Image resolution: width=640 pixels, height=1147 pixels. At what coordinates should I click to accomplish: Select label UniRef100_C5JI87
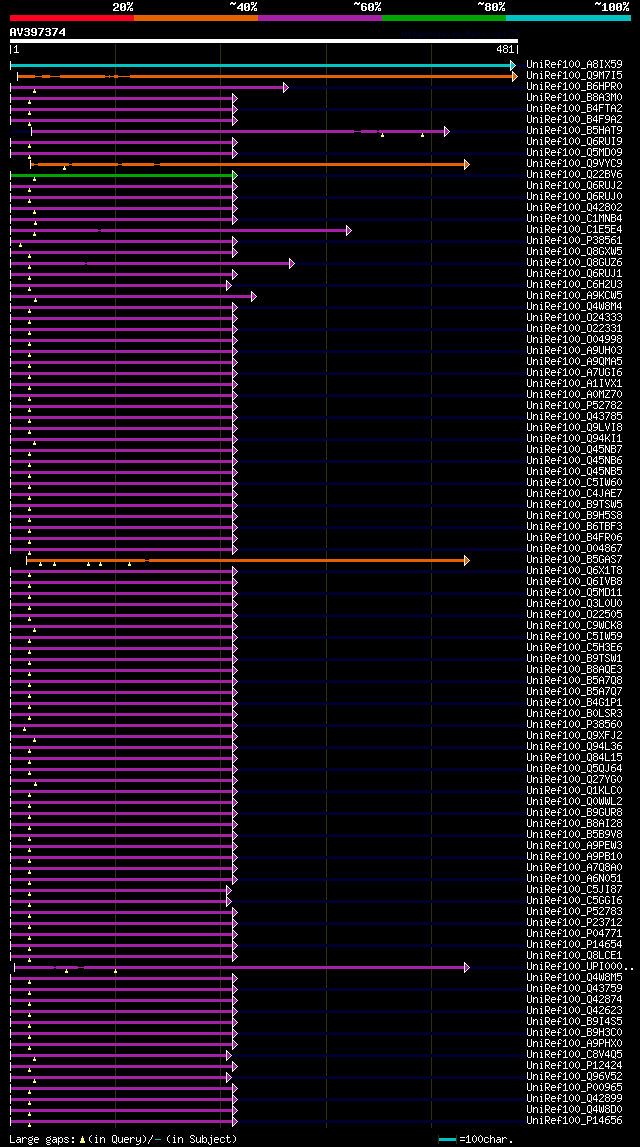(x=574, y=890)
